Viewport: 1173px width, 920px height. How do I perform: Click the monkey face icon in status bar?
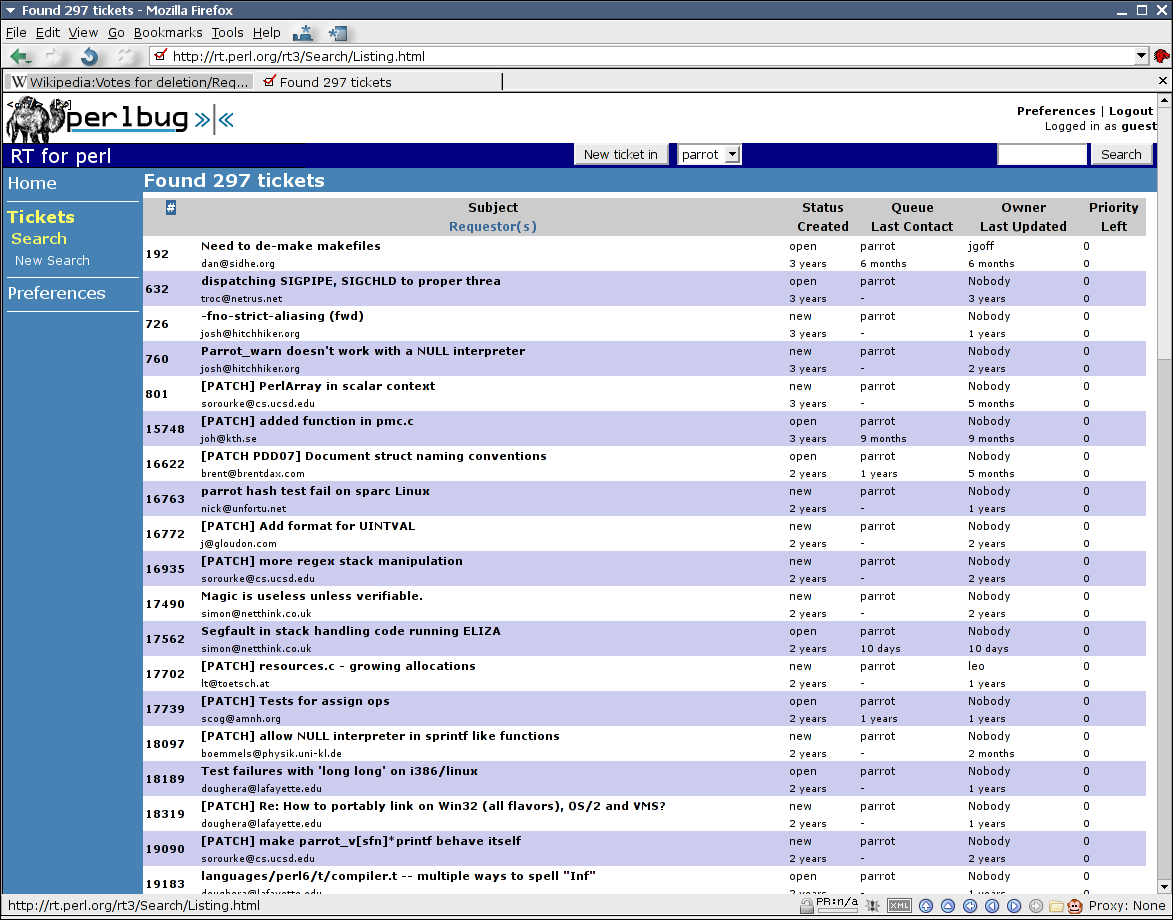coord(1075,906)
